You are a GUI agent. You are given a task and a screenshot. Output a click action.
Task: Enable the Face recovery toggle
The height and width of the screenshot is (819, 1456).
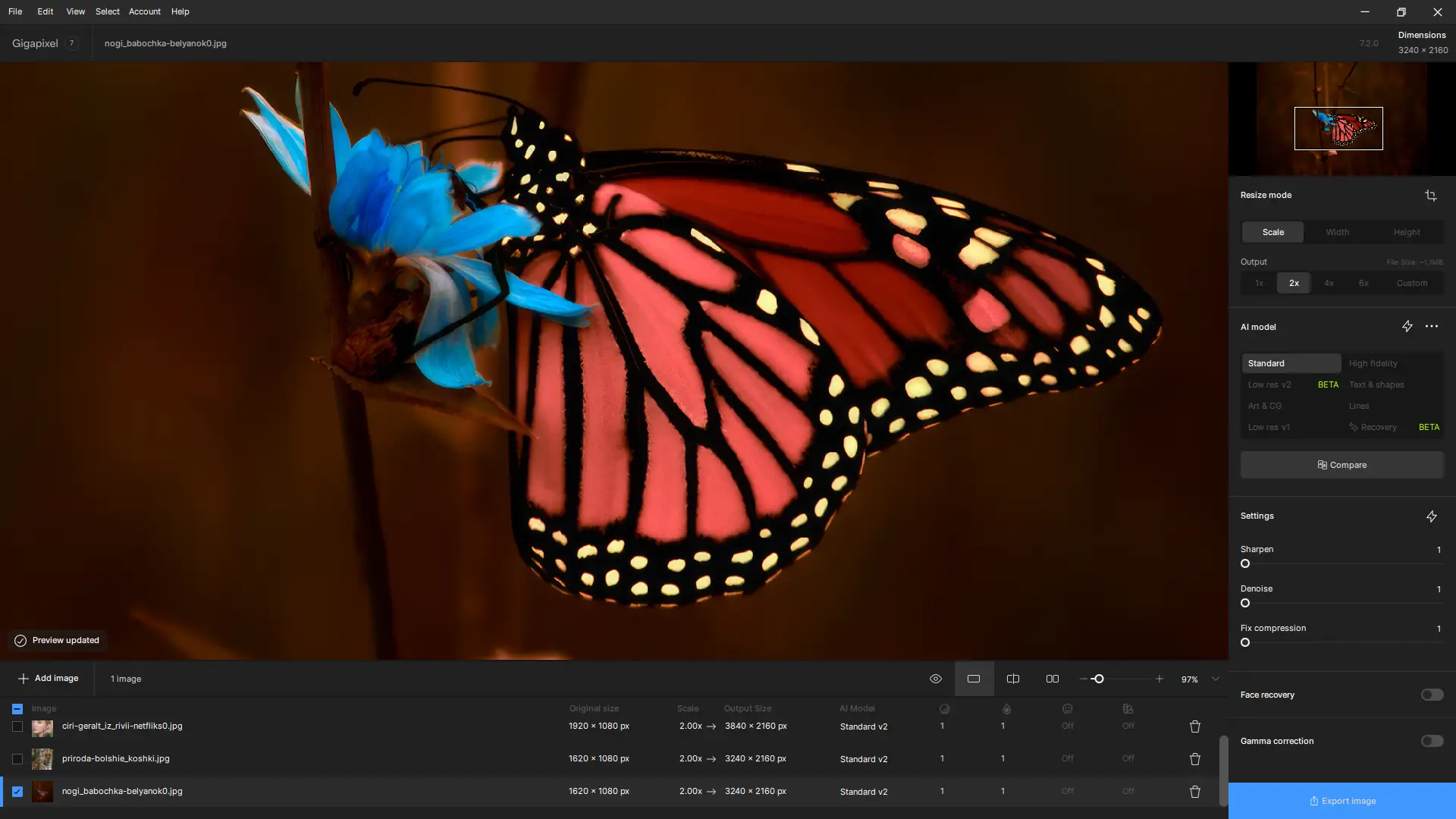(1431, 695)
